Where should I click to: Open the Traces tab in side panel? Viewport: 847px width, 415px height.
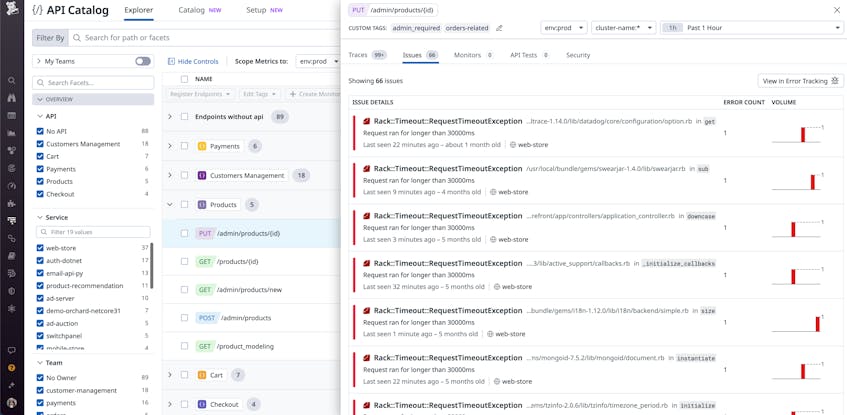pyautogui.click(x=367, y=55)
